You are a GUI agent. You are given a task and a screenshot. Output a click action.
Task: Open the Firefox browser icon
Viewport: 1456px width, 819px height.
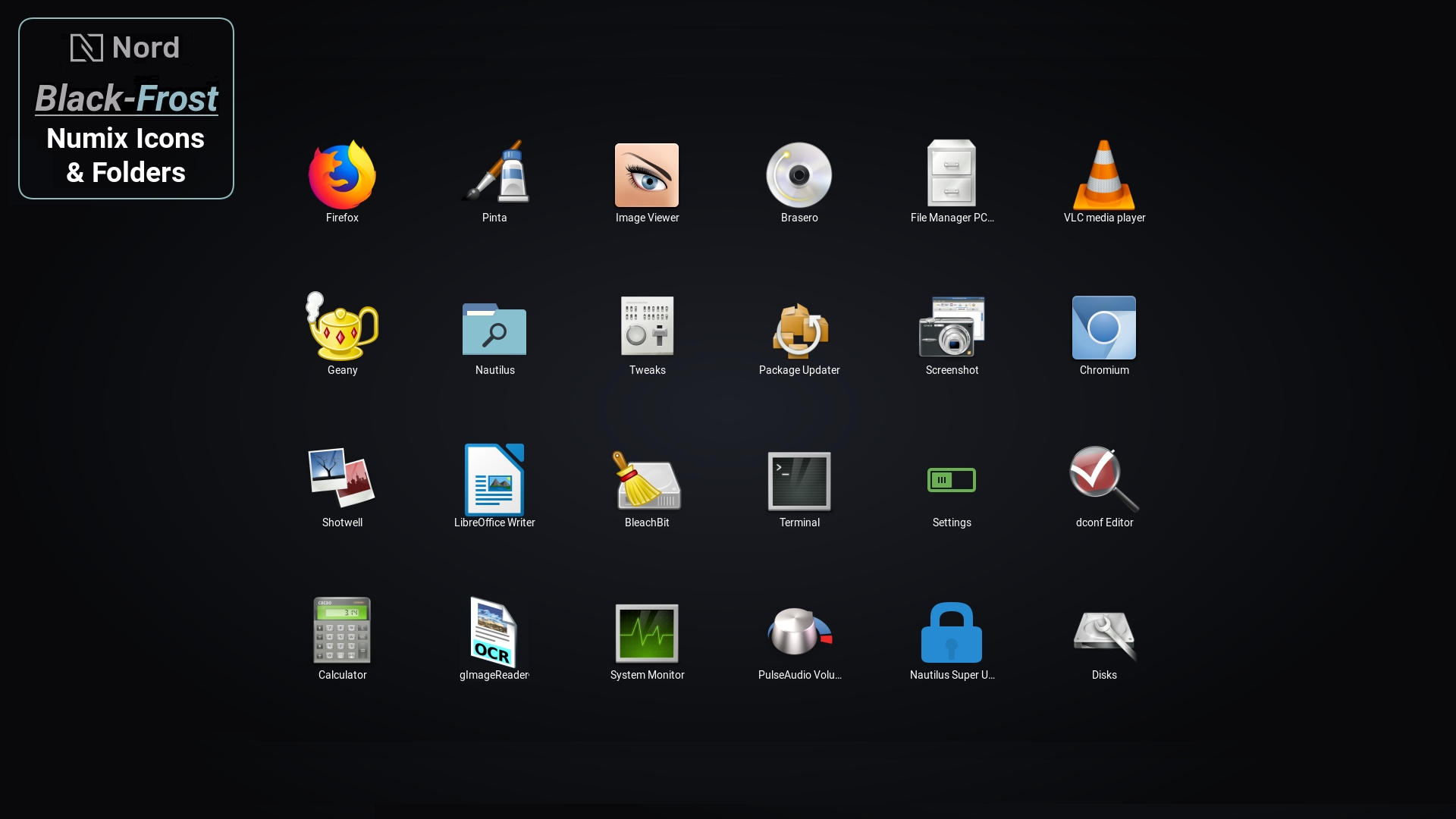point(342,174)
